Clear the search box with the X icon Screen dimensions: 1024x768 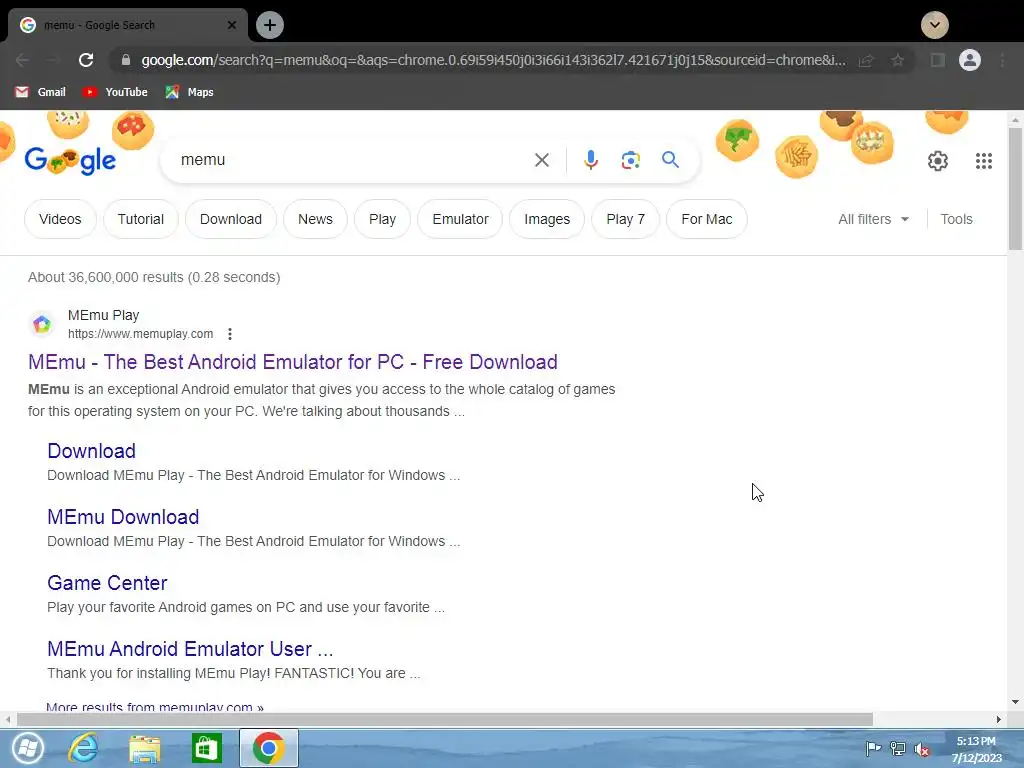[x=541, y=160]
